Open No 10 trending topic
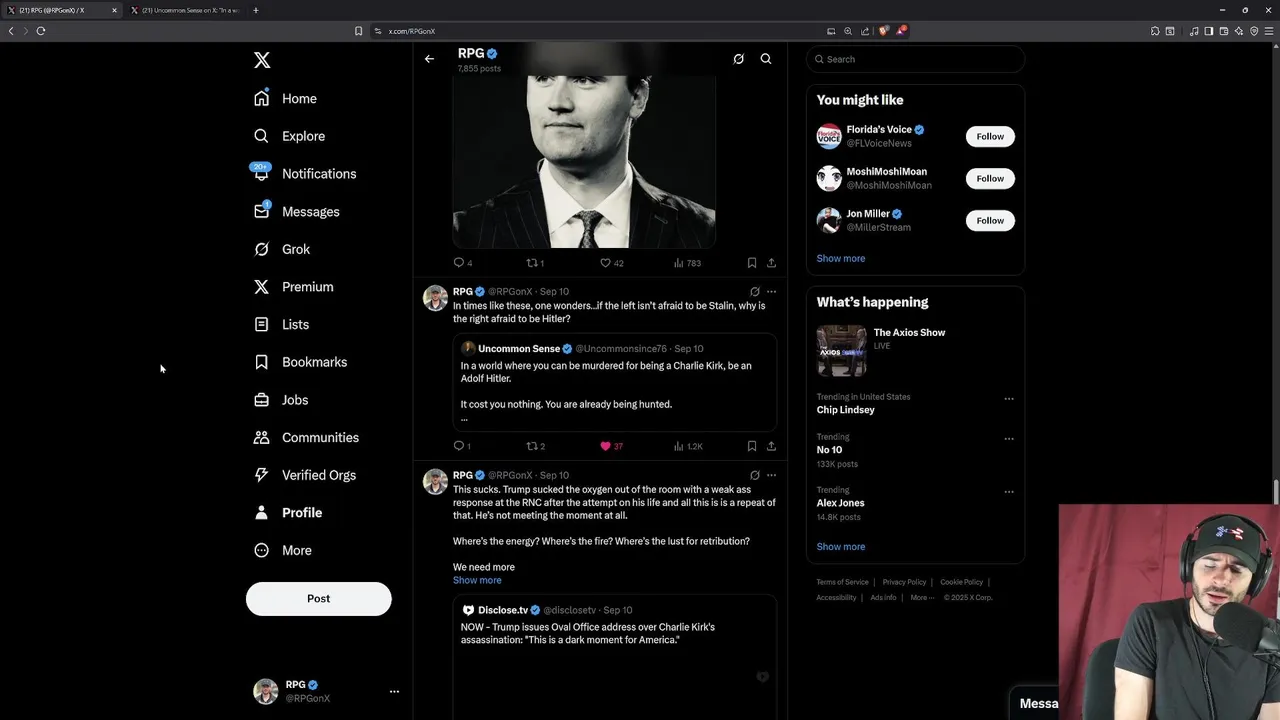This screenshot has height=720, width=1280. [829, 450]
